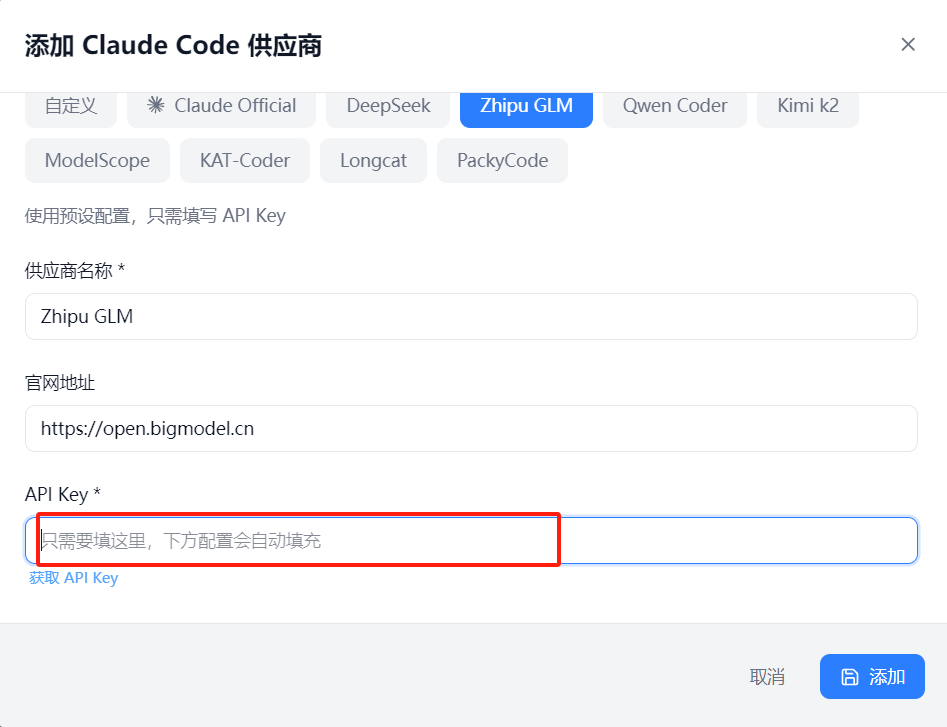This screenshot has width=947, height=727.
Task: Switch to the Qwen Coder preset
Action: click(x=675, y=106)
